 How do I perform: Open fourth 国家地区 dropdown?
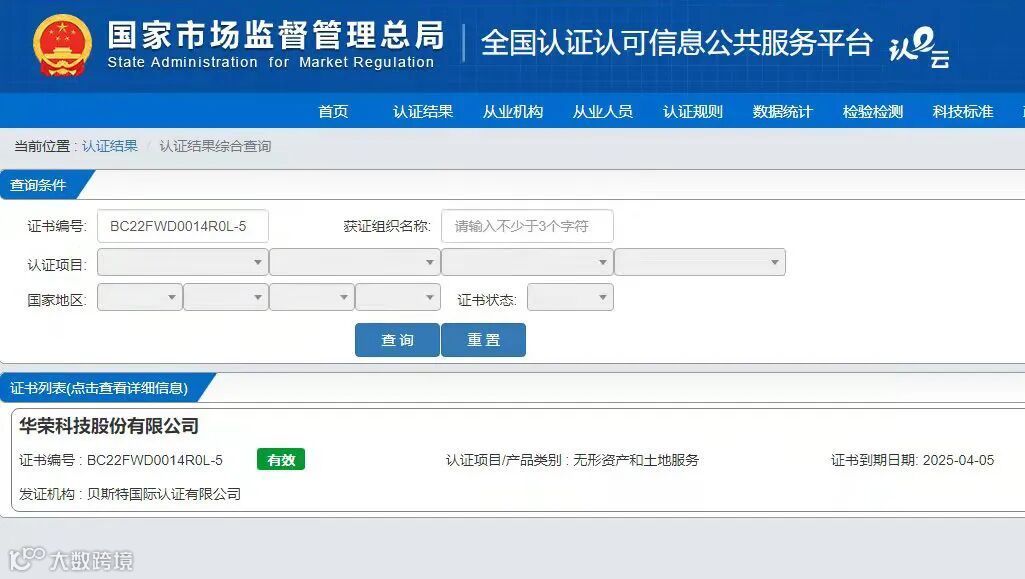pos(398,297)
